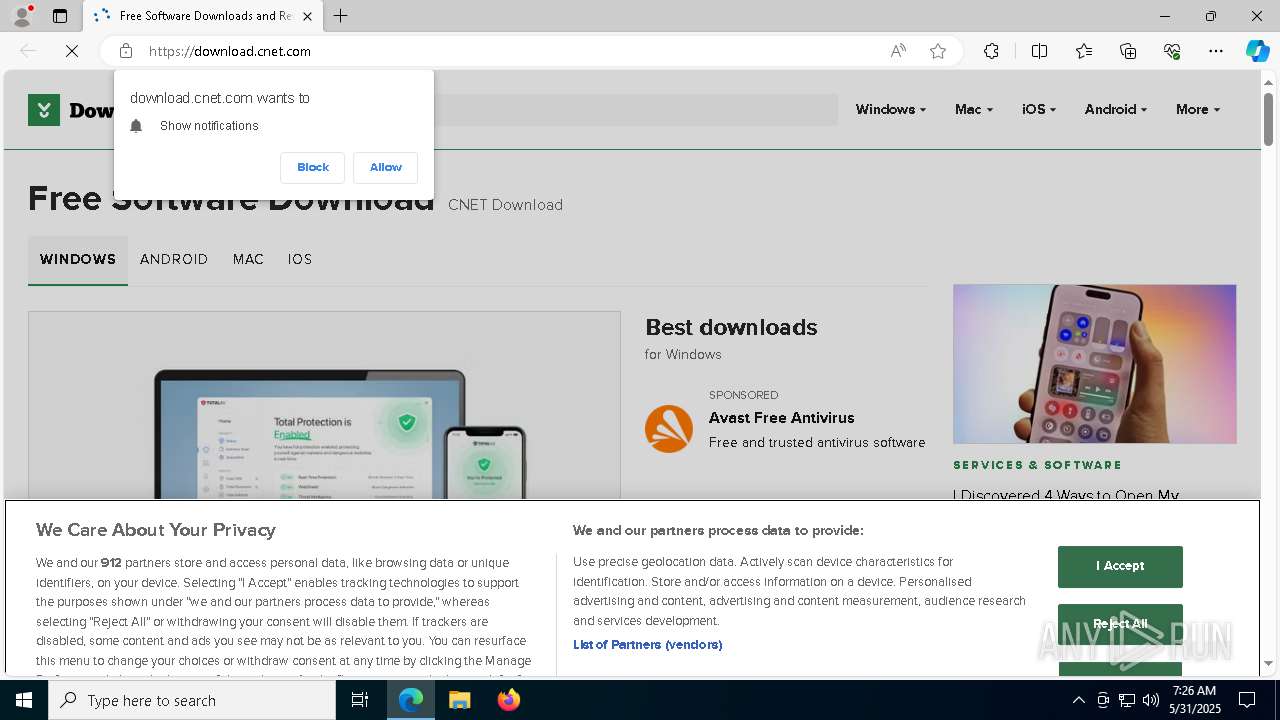Click the Avast orange logo icon
The width and height of the screenshot is (1280, 720).
click(x=669, y=429)
